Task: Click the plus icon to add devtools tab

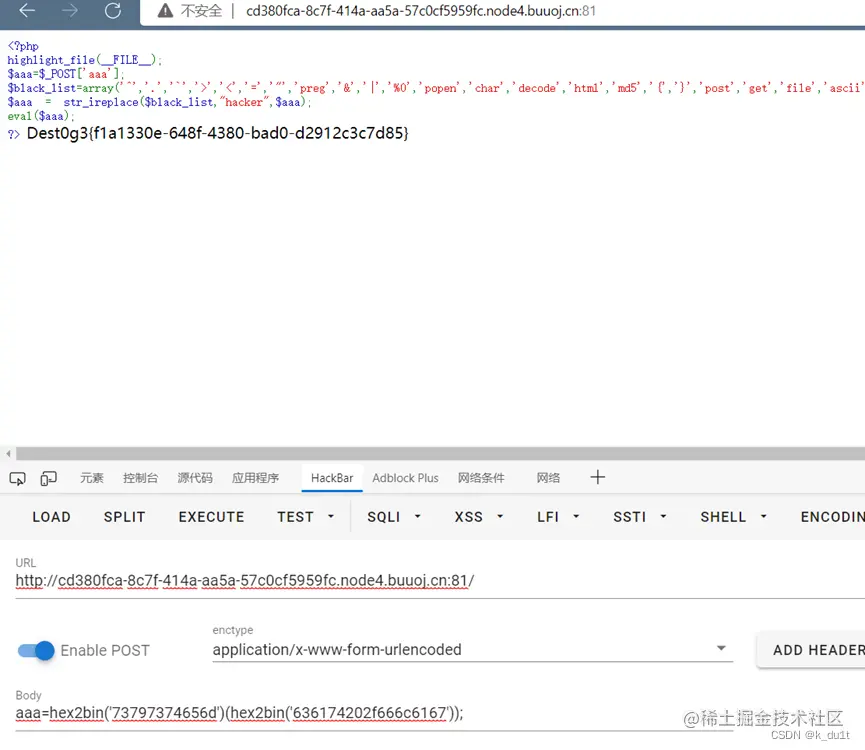Action: click(x=597, y=477)
